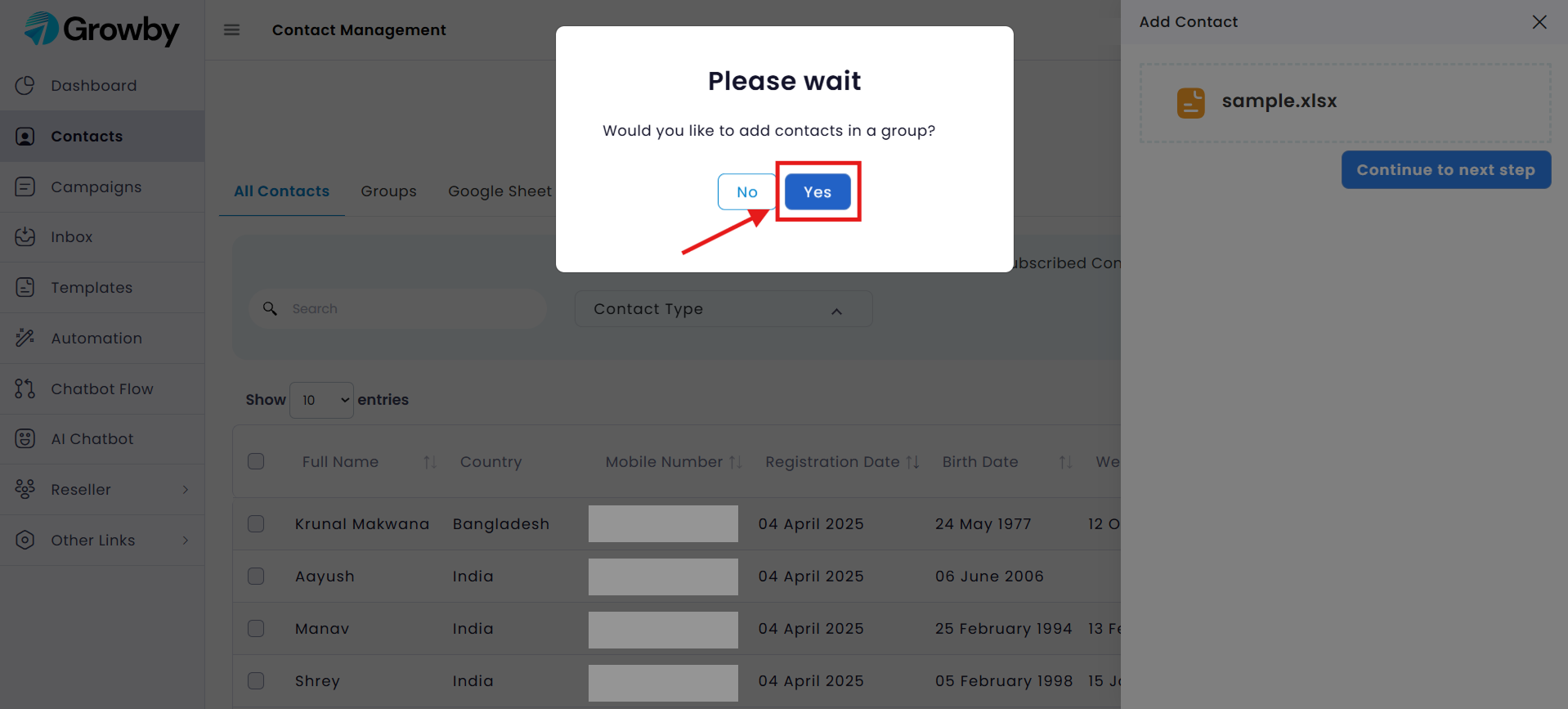Click the sample.xlsx file icon

tap(1191, 103)
